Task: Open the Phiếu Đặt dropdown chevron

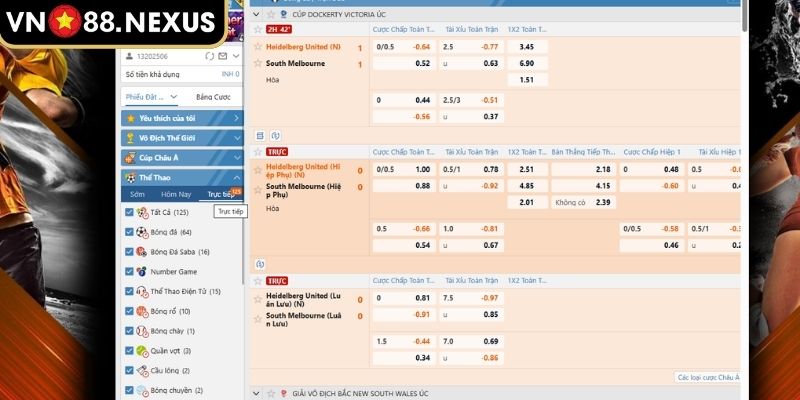Action: click(173, 96)
